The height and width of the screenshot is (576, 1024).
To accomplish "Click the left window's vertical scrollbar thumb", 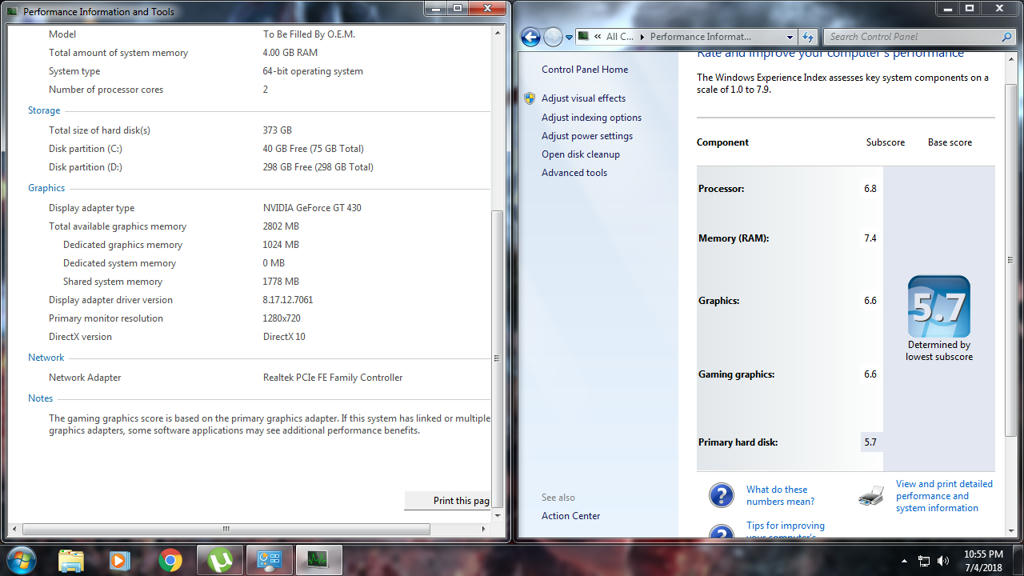I will [x=497, y=357].
